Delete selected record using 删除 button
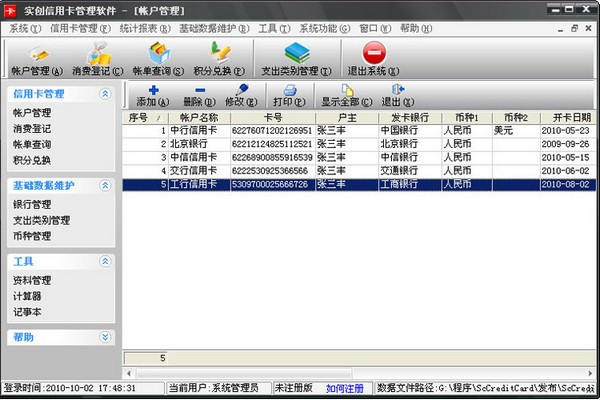Viewport: 600px width, 400px height. (x=199, y=96)
